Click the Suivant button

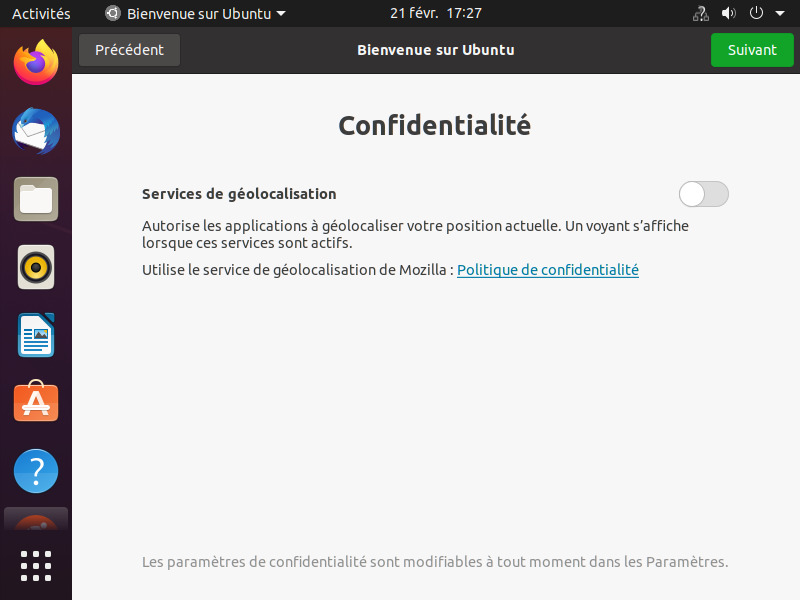tap(752, 50)
